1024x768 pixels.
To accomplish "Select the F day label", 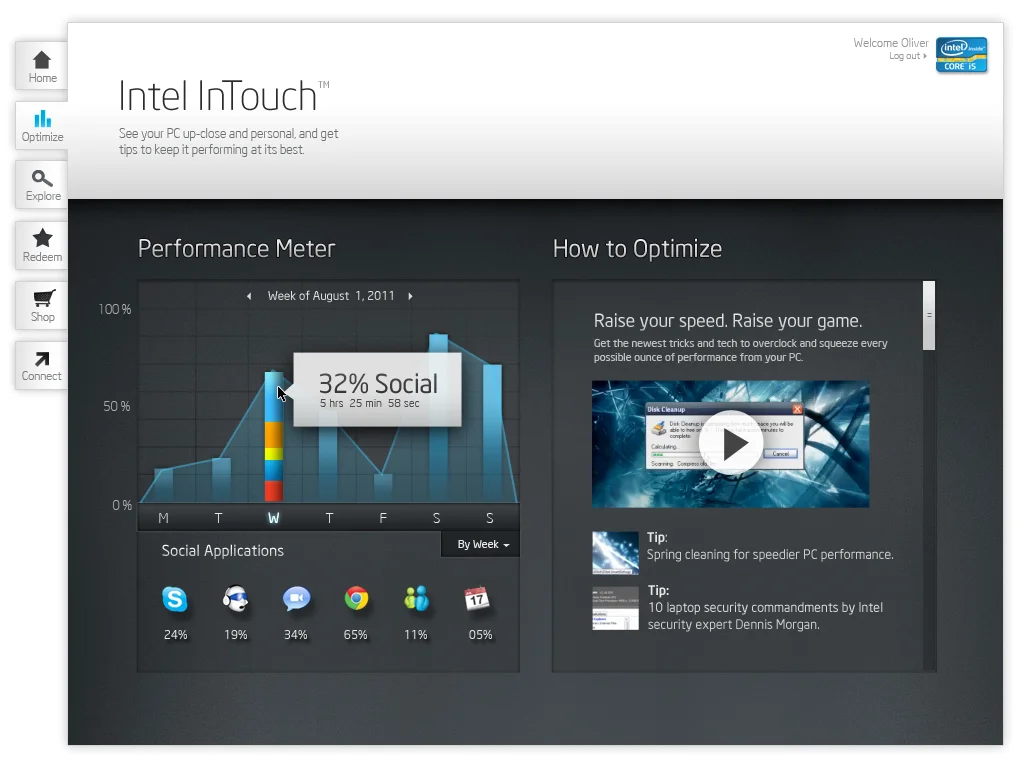I will [383, 519].
